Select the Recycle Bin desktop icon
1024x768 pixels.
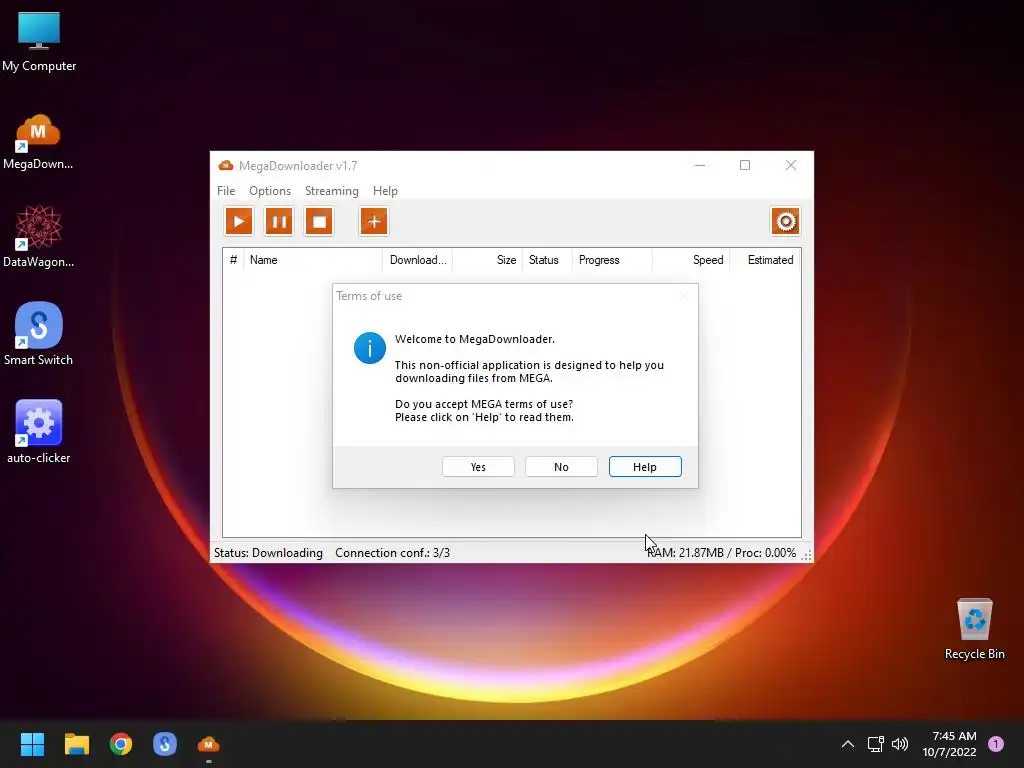pos(974,629)
